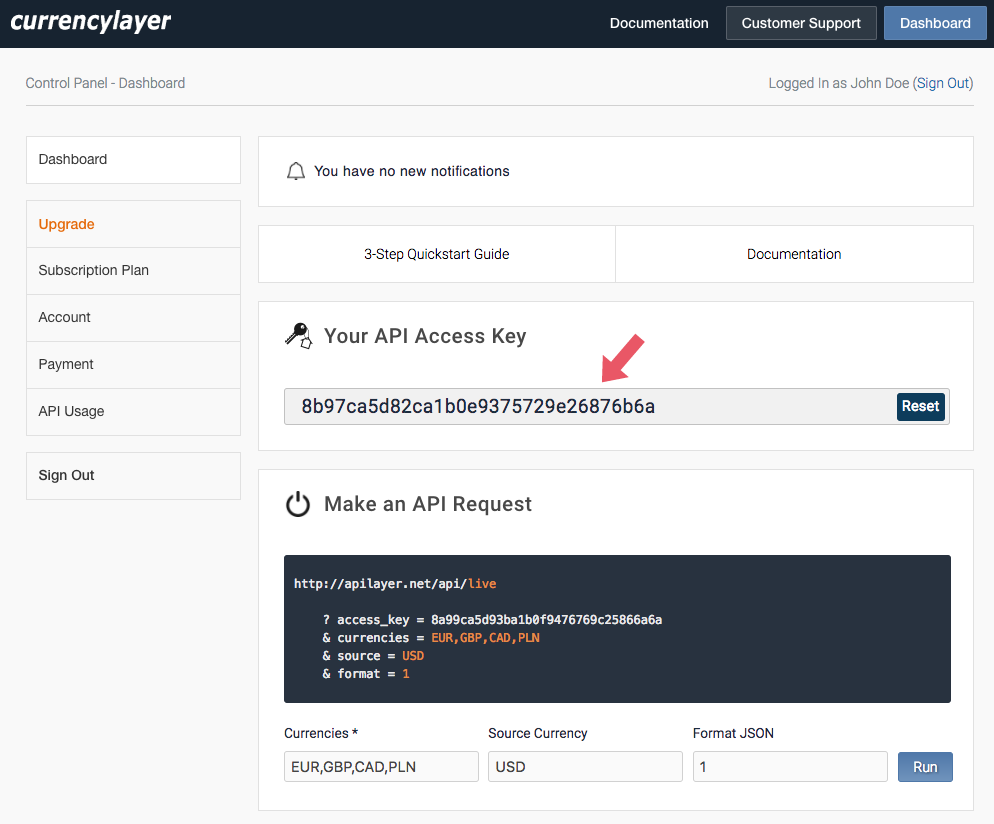Viewport: 994px width, 824px height.
Task: Click the key icon beside API Access Key
Action: [x=299, y=336]
